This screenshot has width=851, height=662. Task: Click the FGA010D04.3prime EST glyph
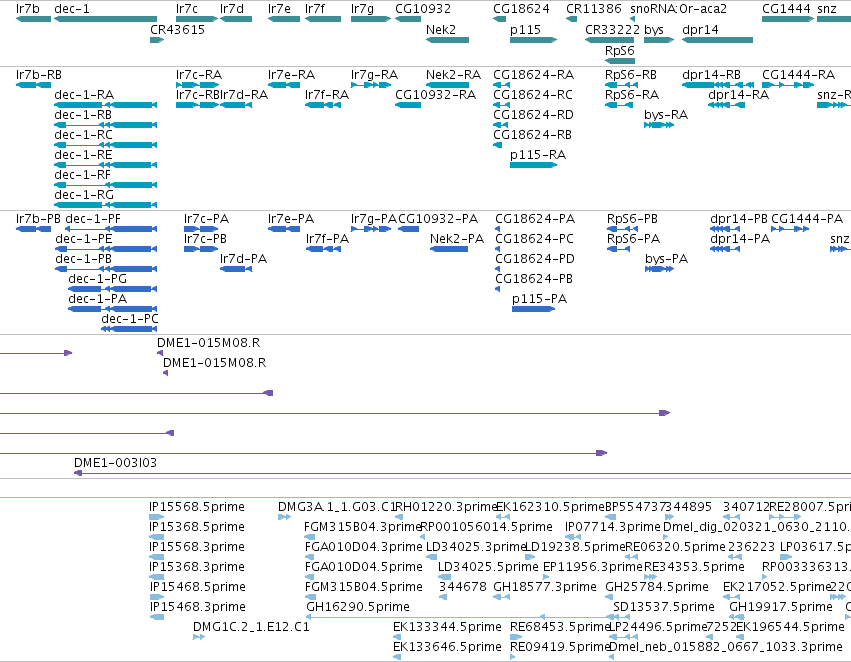309,557
